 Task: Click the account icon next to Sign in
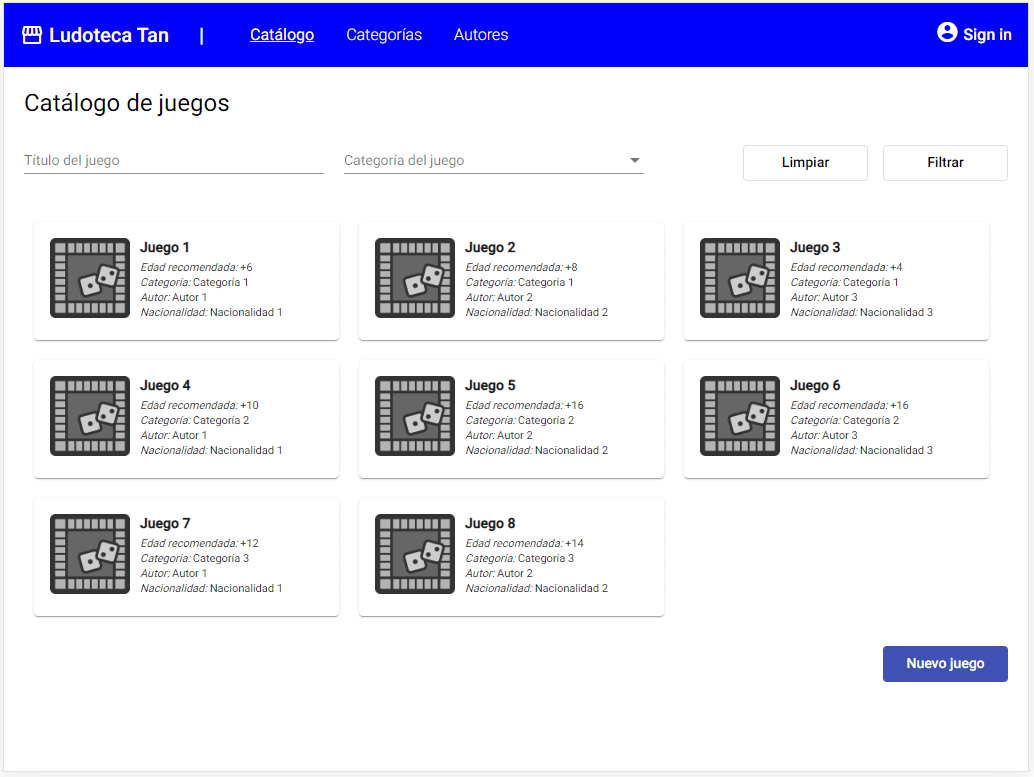click(946, 32)
